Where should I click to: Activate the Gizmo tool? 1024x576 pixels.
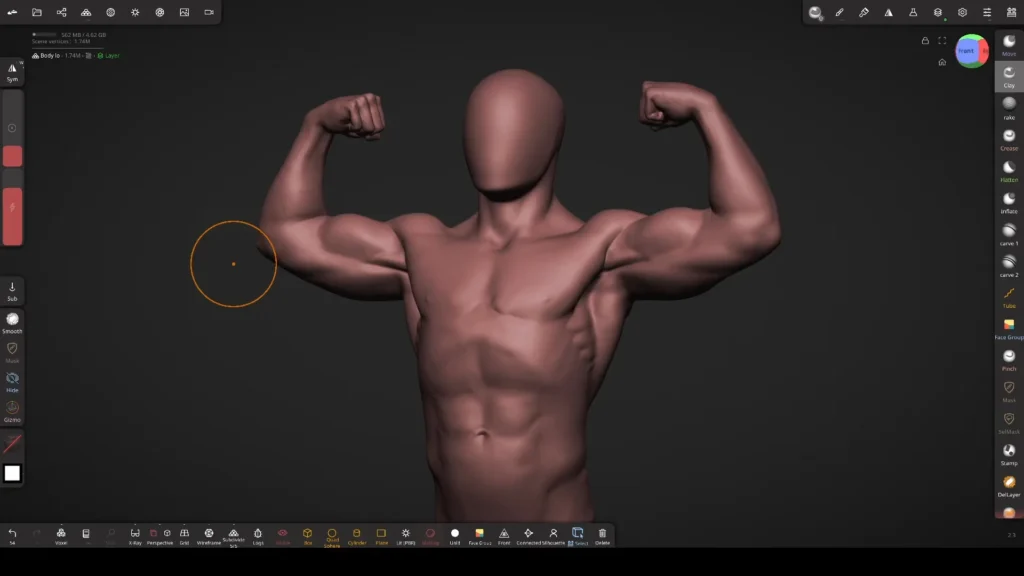13,407
